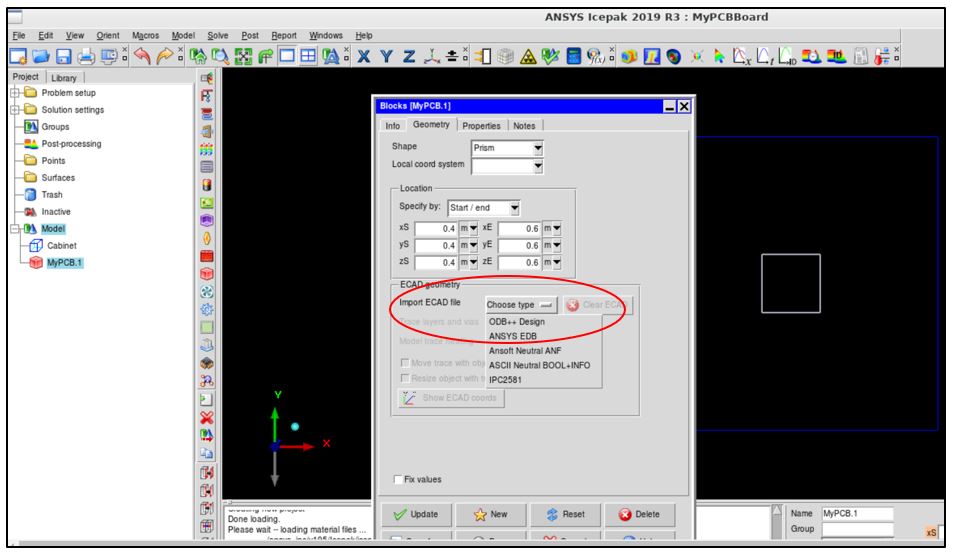The image size is (955, 556).
Task: Expand the Solution settings tree node
Action: pos(15,110)
